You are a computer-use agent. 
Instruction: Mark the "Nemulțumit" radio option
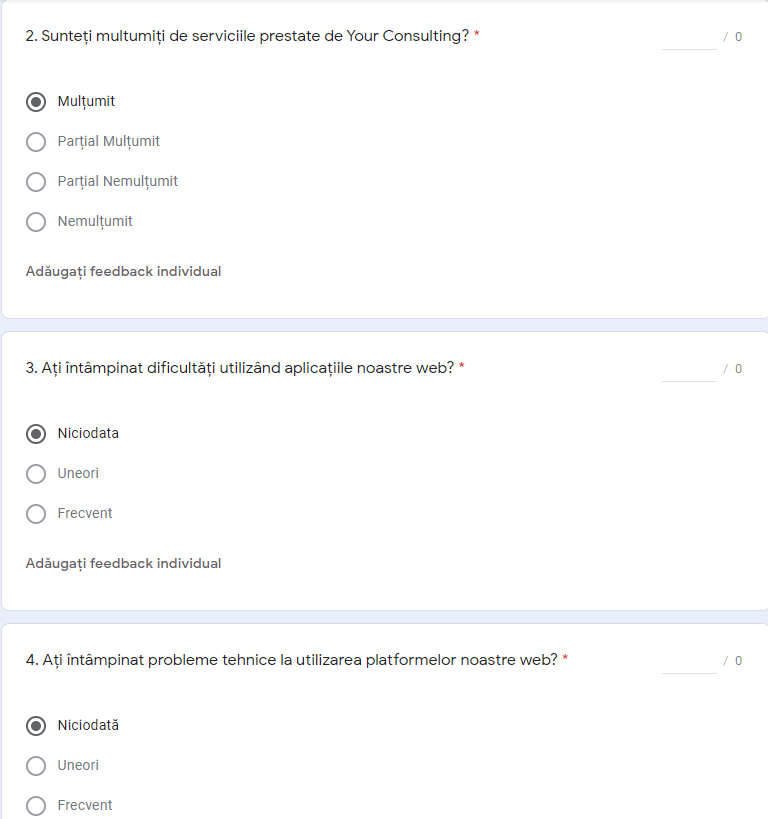[x=36, y=222]
